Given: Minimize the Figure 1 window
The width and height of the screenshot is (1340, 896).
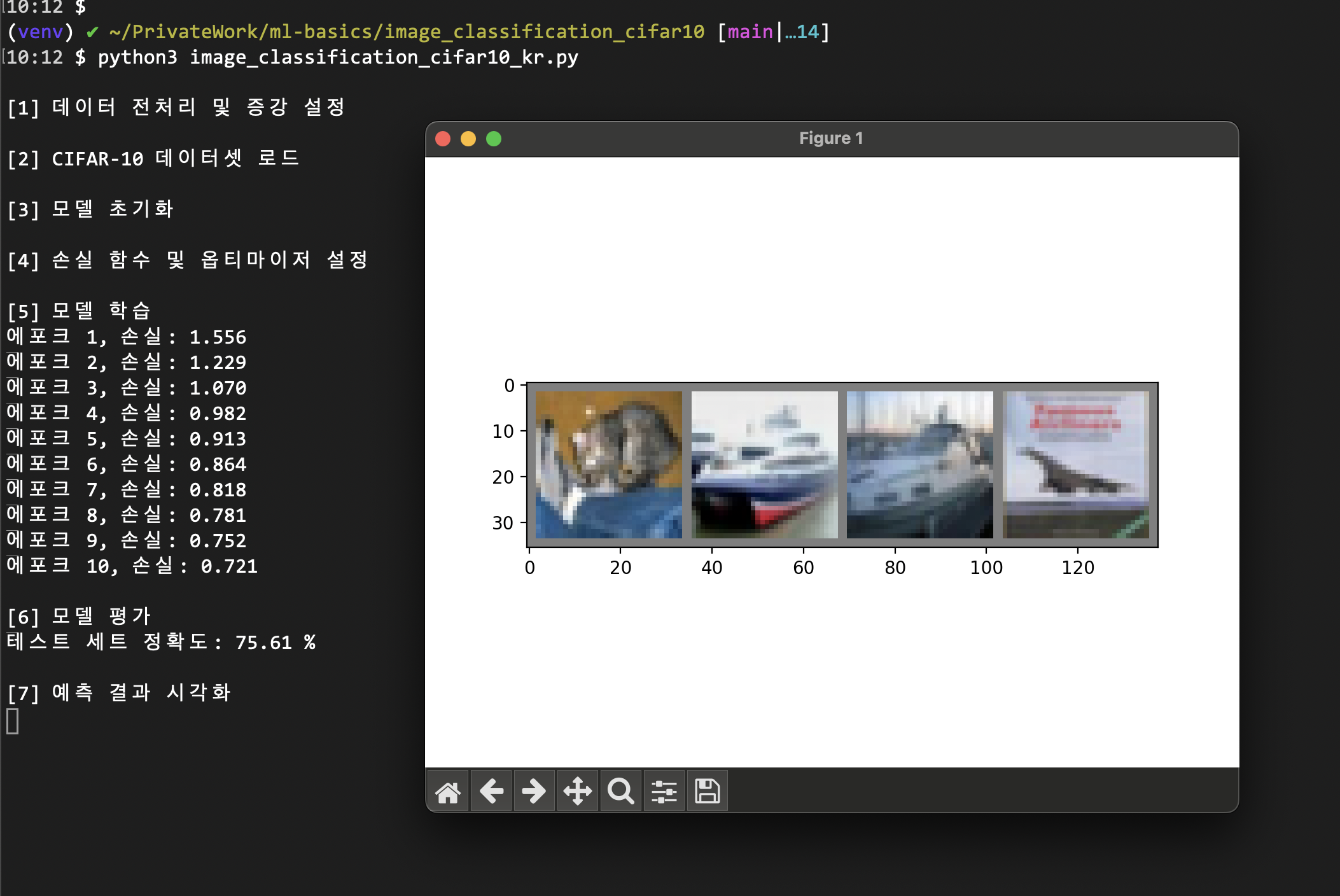Looking at the screenshot, I should 468,139.
